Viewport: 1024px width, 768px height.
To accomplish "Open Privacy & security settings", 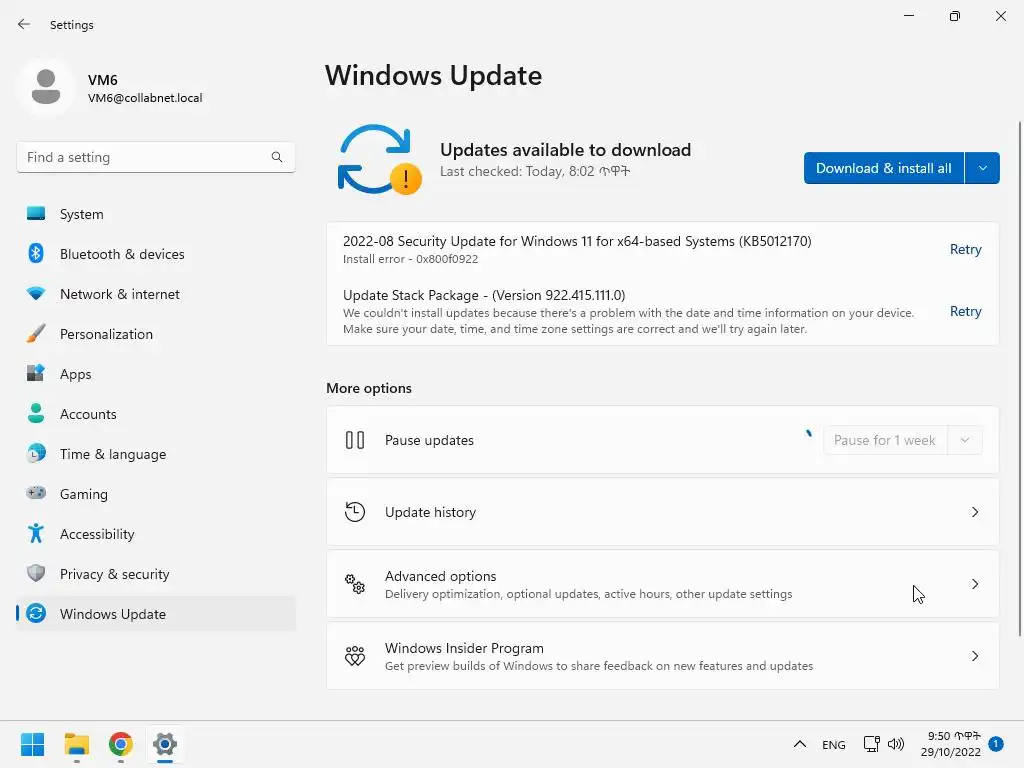I will pyautogui.click(x=156, y=574).
